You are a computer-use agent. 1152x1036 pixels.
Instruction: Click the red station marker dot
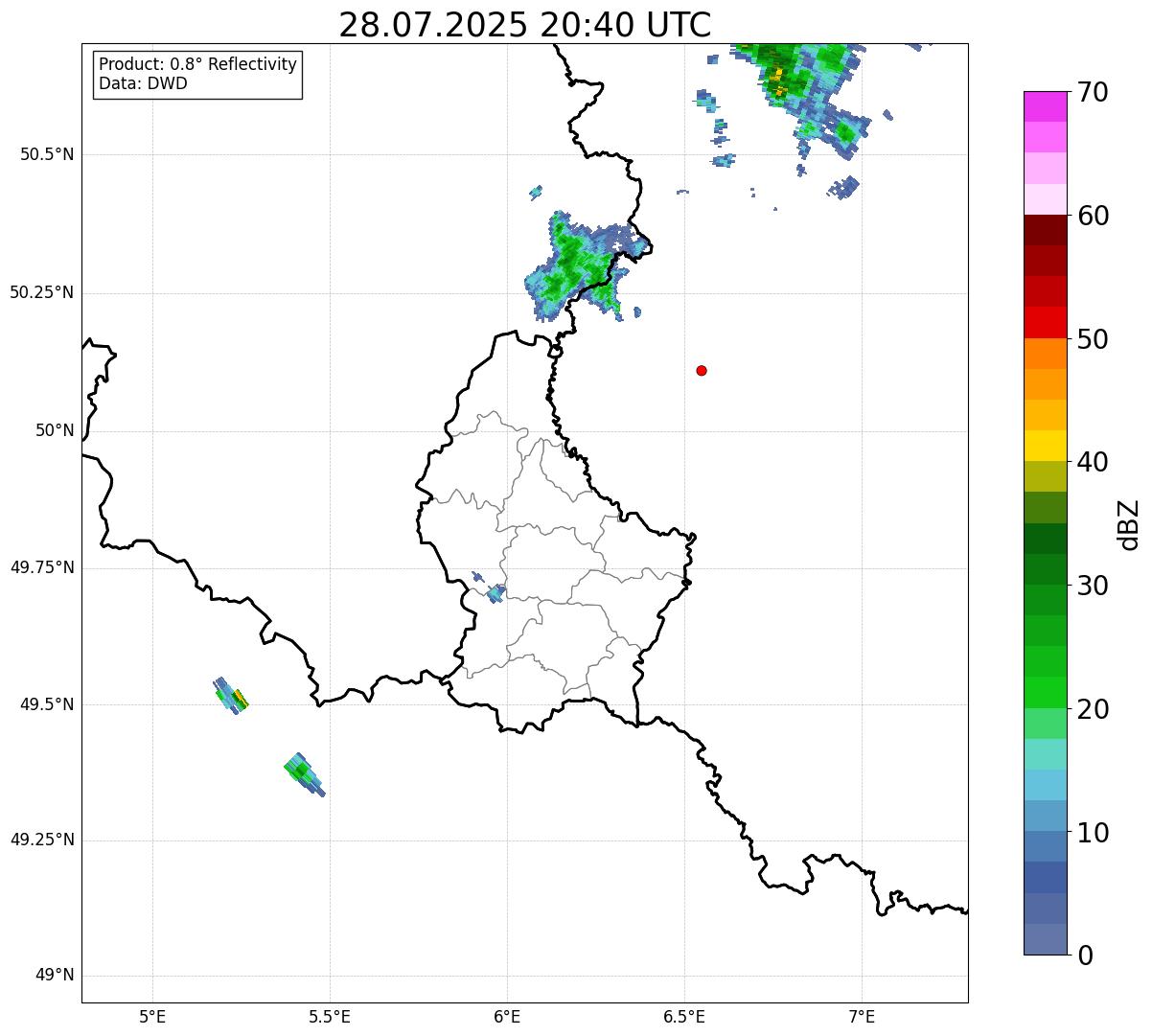click(702, 371)
